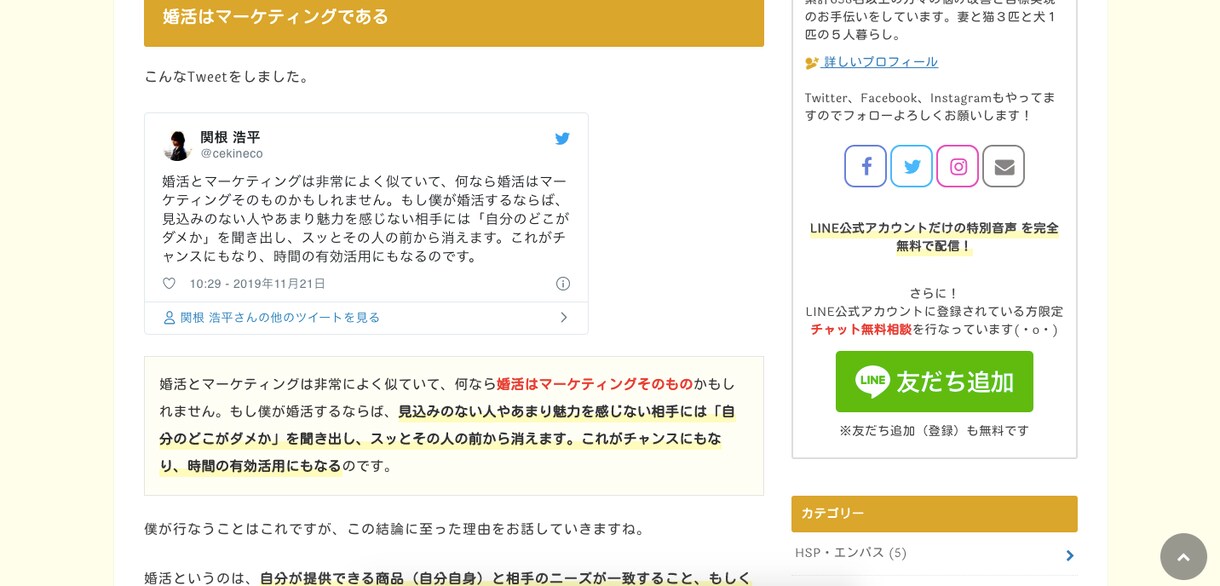
Task: Open the Facebook profile icon
Action: pyautogui.click(x=865, y=166)
